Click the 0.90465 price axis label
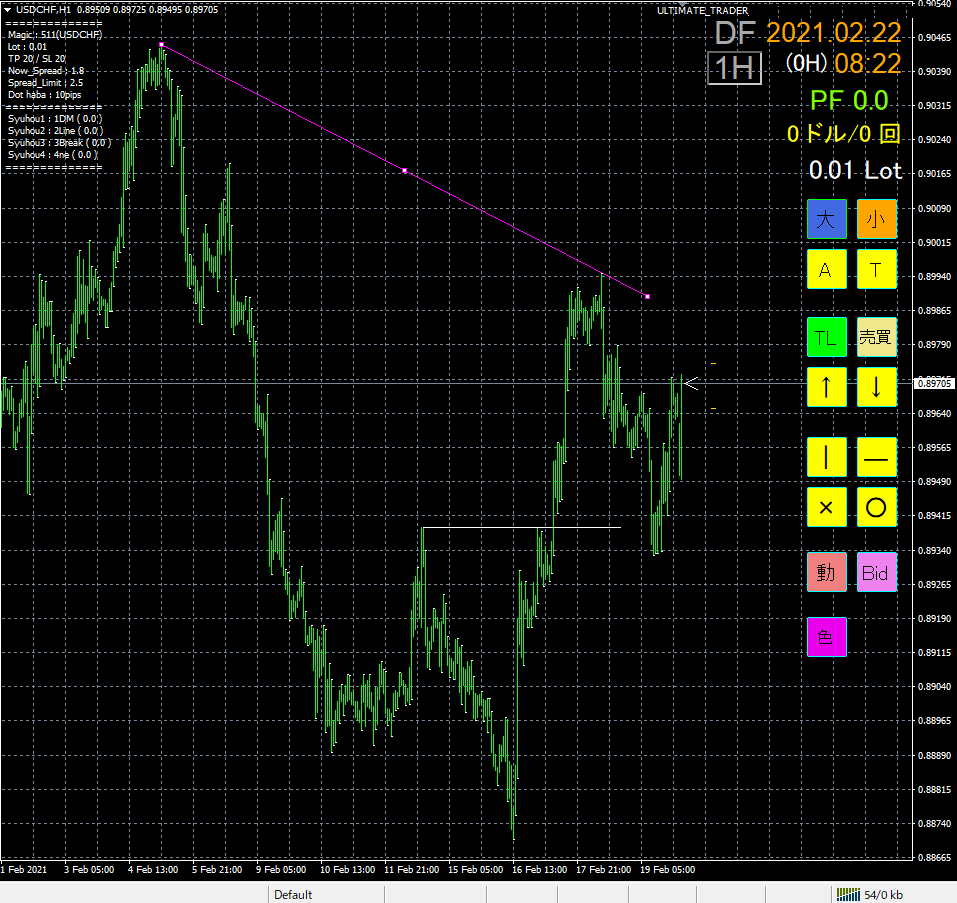This screenshot has width=957, height=903. [934, 38]
